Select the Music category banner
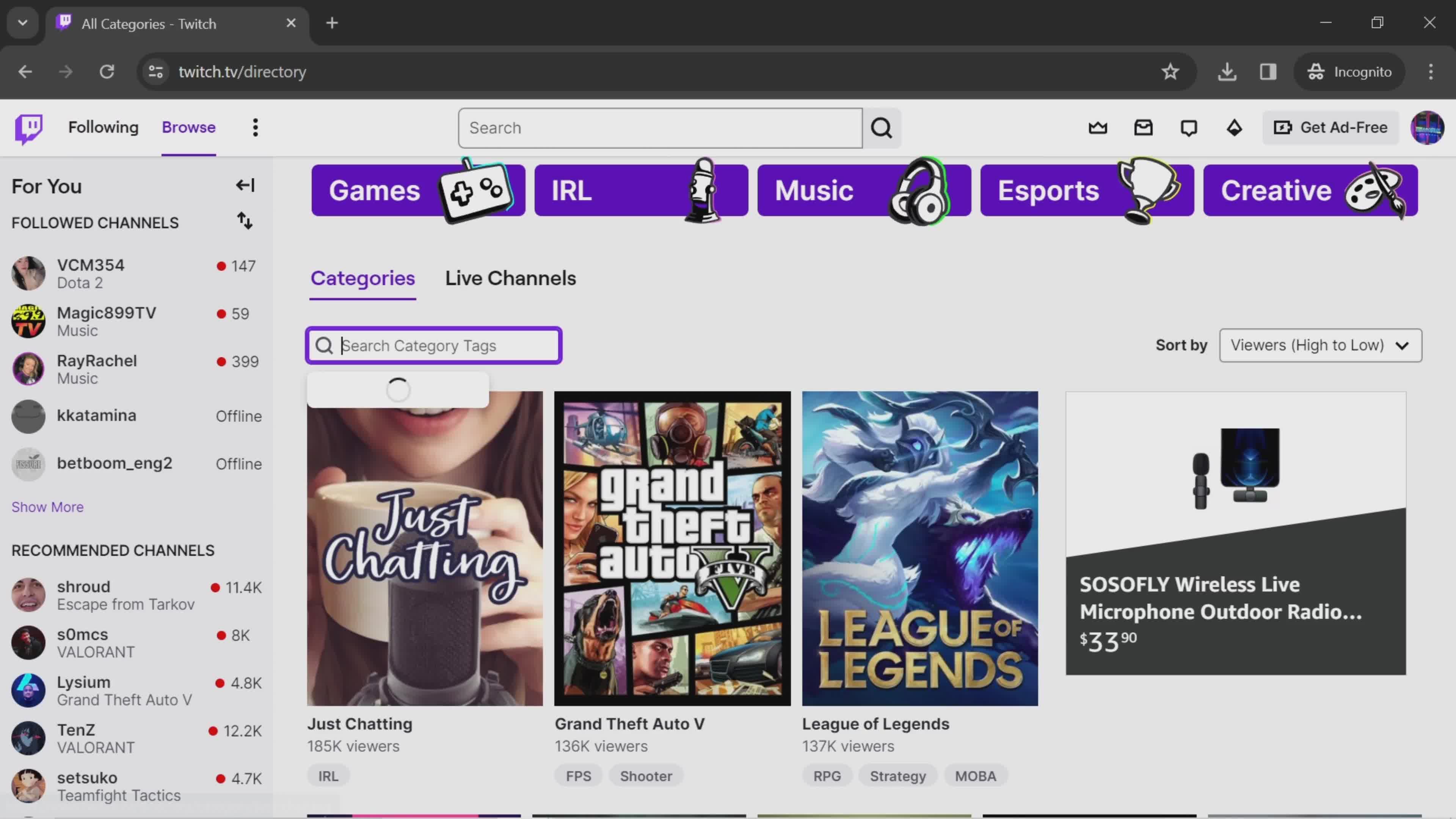The height and width of the screenshot is (819, 1456). pyautogui.click(x=864, y=190)
